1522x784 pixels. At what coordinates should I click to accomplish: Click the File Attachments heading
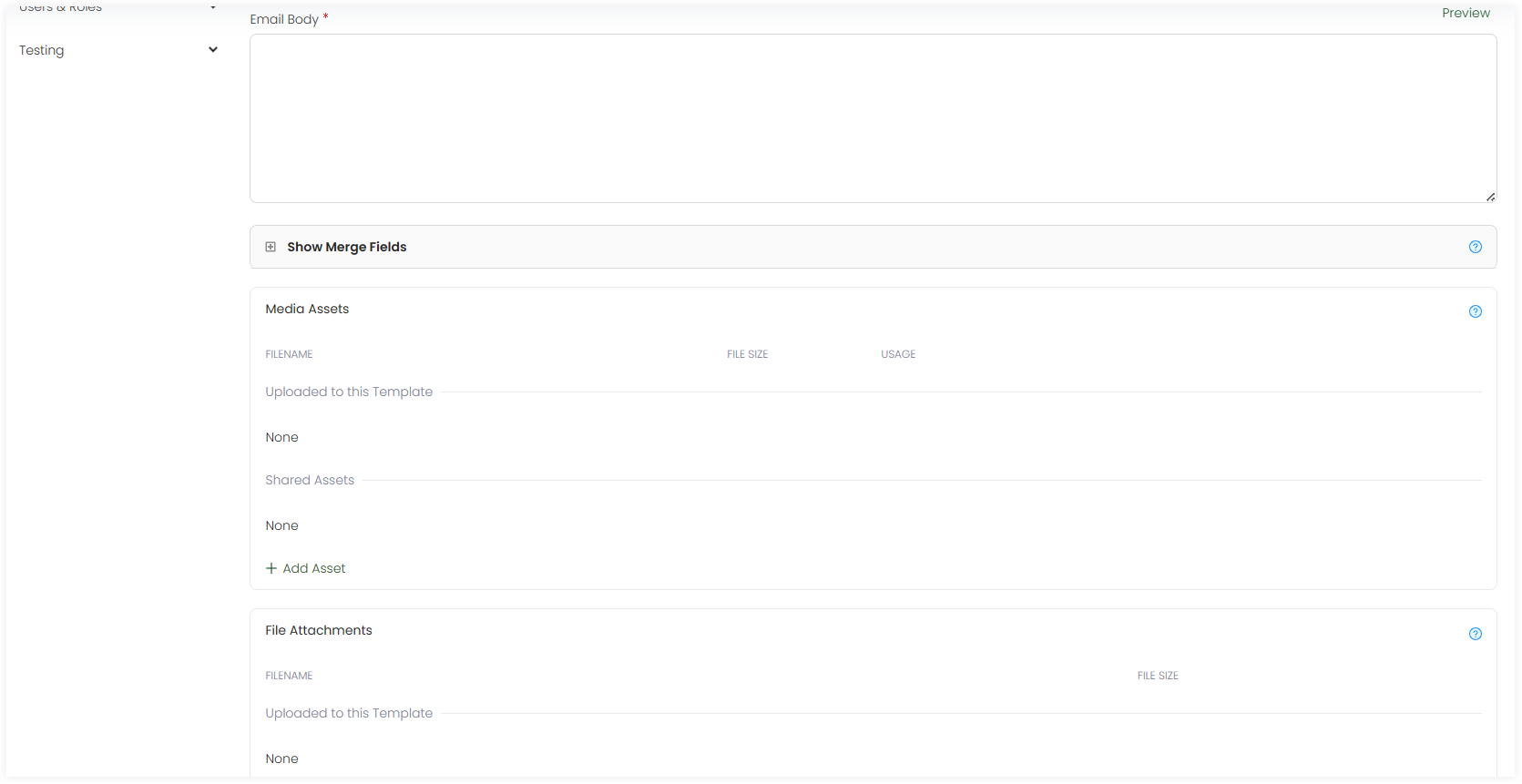[x=319, y=630]
